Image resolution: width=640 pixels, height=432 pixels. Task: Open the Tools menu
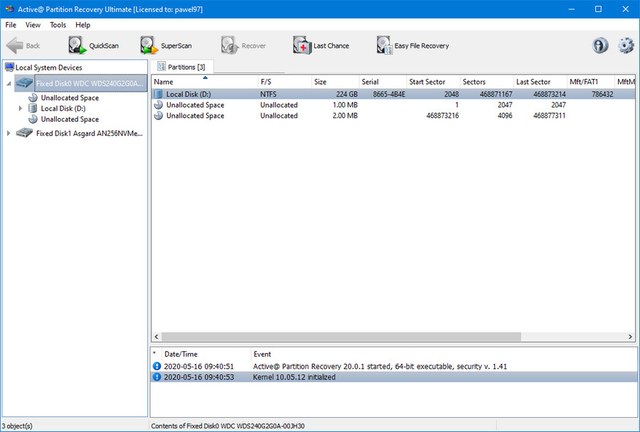click(58, 24)
